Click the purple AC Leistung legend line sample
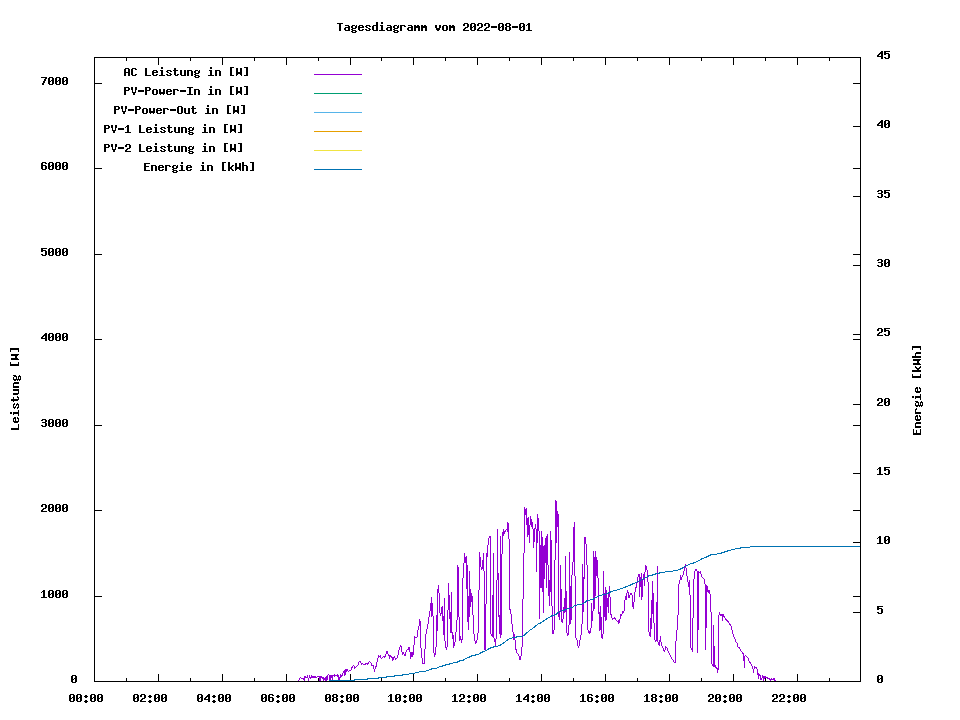960x720 pixels. point(337,74)
